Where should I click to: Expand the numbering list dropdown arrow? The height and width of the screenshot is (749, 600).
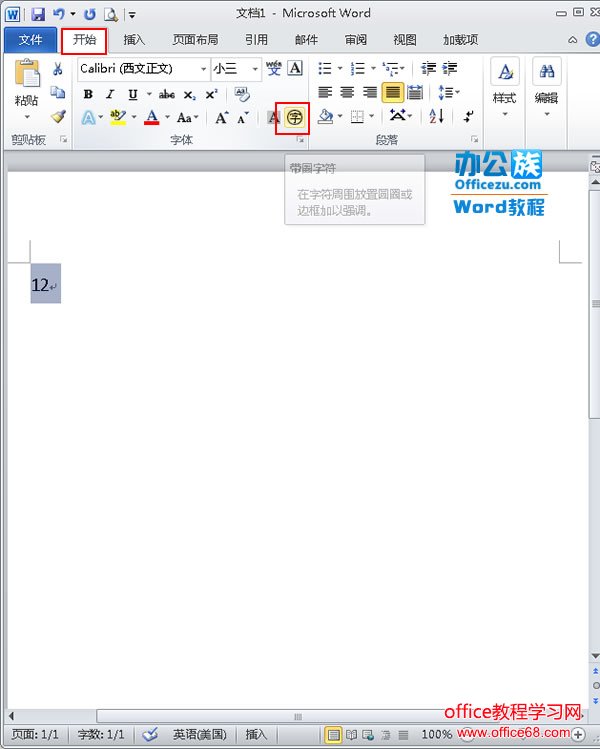pos(373,68)
